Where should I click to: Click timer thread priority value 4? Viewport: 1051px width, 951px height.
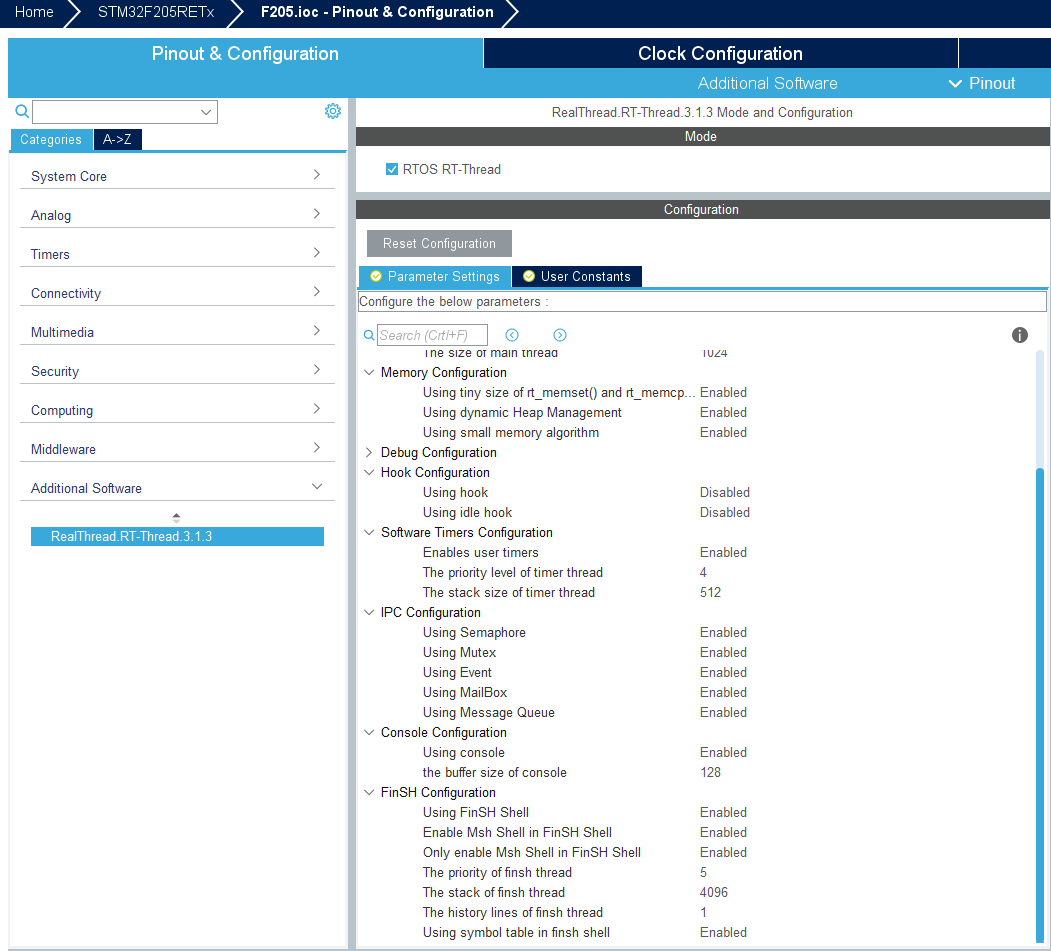point(703,572)
